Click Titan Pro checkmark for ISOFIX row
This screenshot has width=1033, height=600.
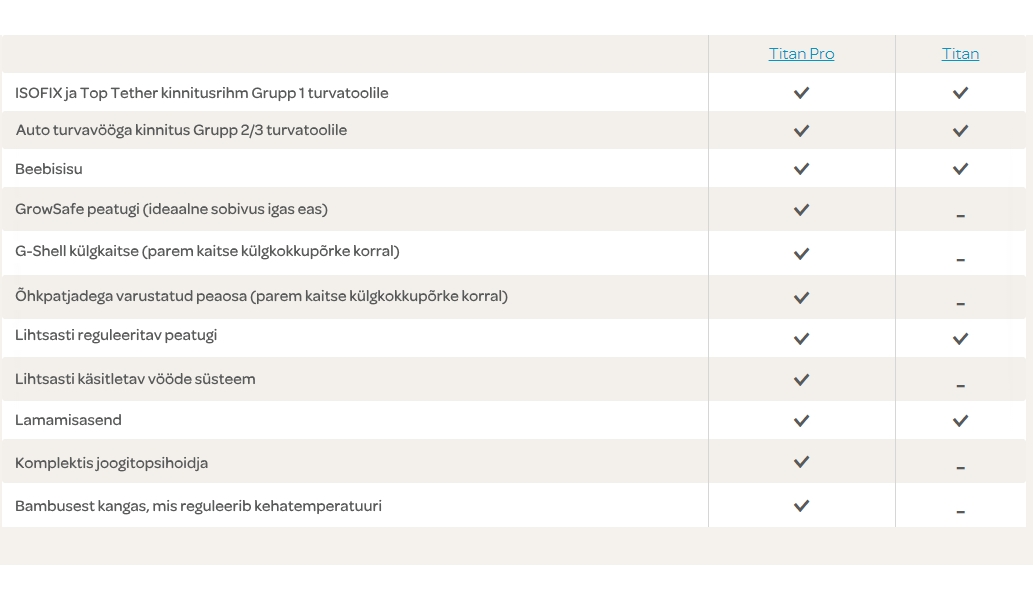coord(801,93)
